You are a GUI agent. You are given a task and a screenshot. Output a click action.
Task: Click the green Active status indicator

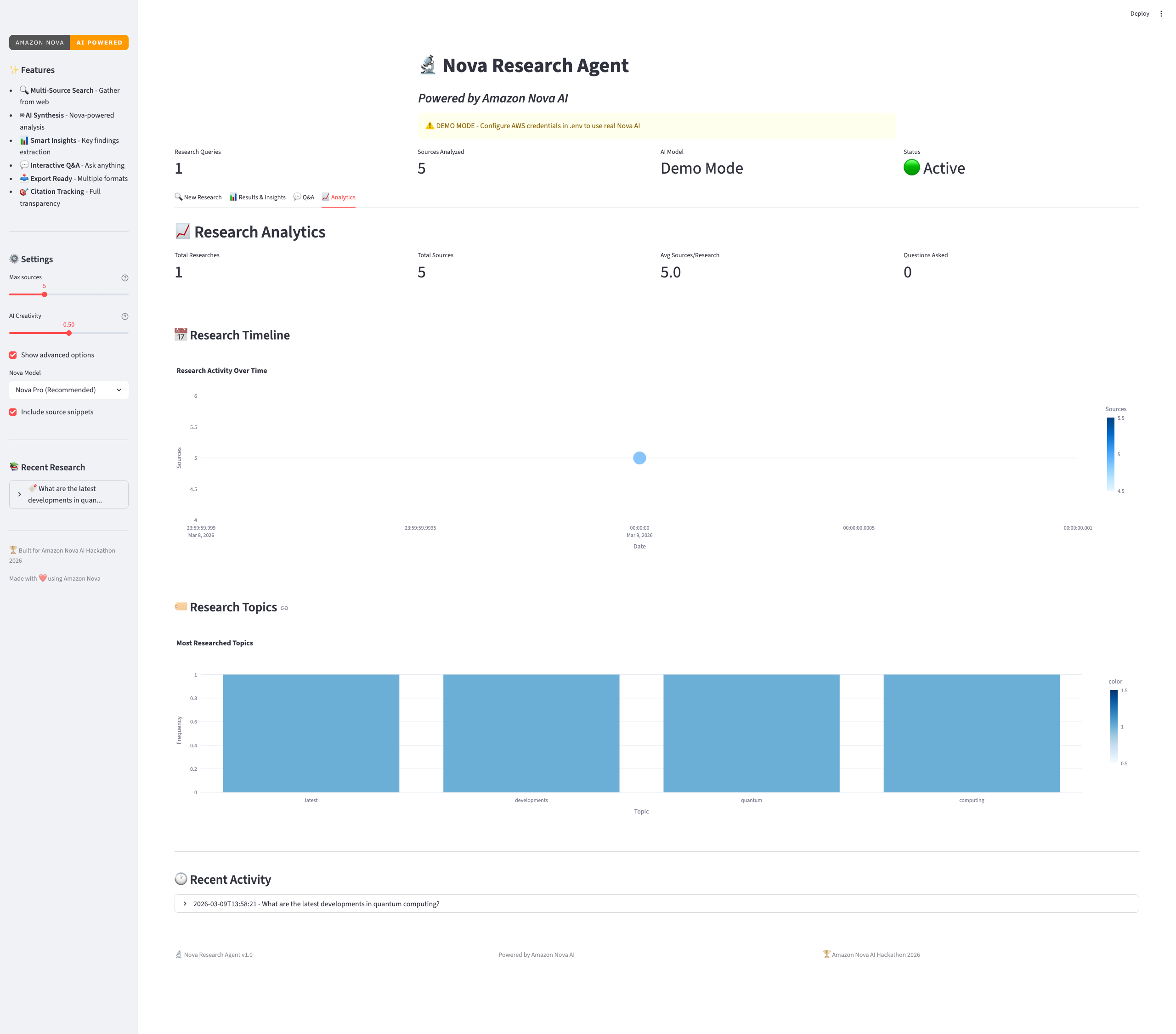[911, 168]
